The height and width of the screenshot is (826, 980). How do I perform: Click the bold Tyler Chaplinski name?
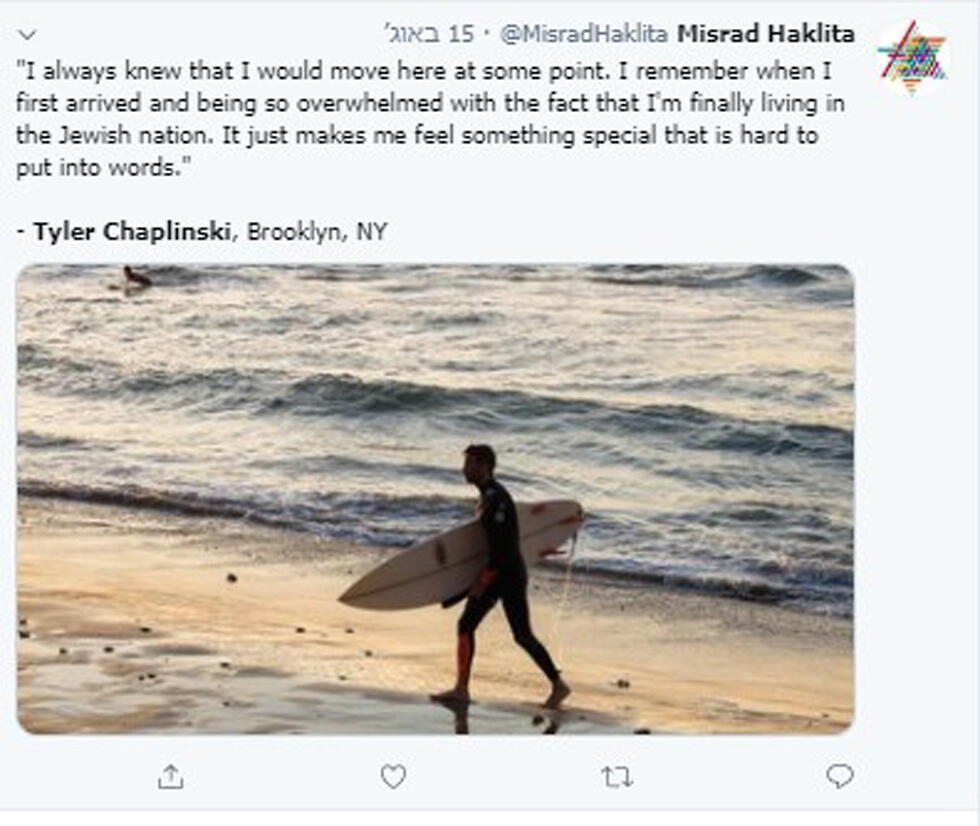132,232
